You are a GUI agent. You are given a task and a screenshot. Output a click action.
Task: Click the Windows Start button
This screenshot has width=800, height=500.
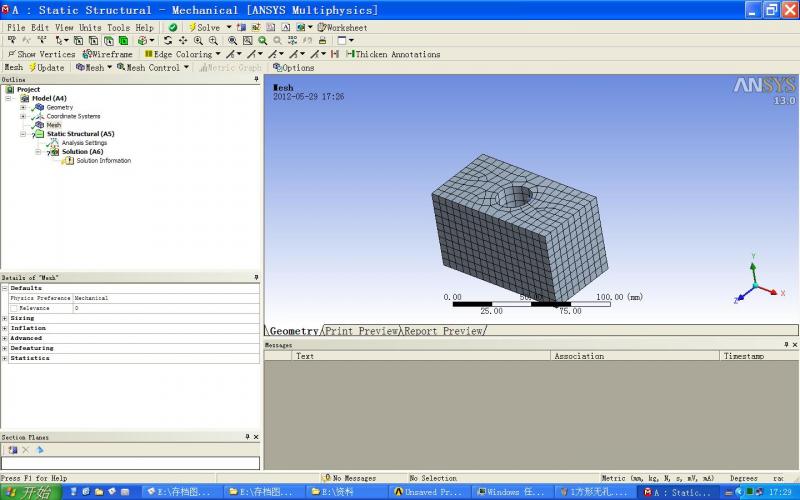click(x=31, y=492)
